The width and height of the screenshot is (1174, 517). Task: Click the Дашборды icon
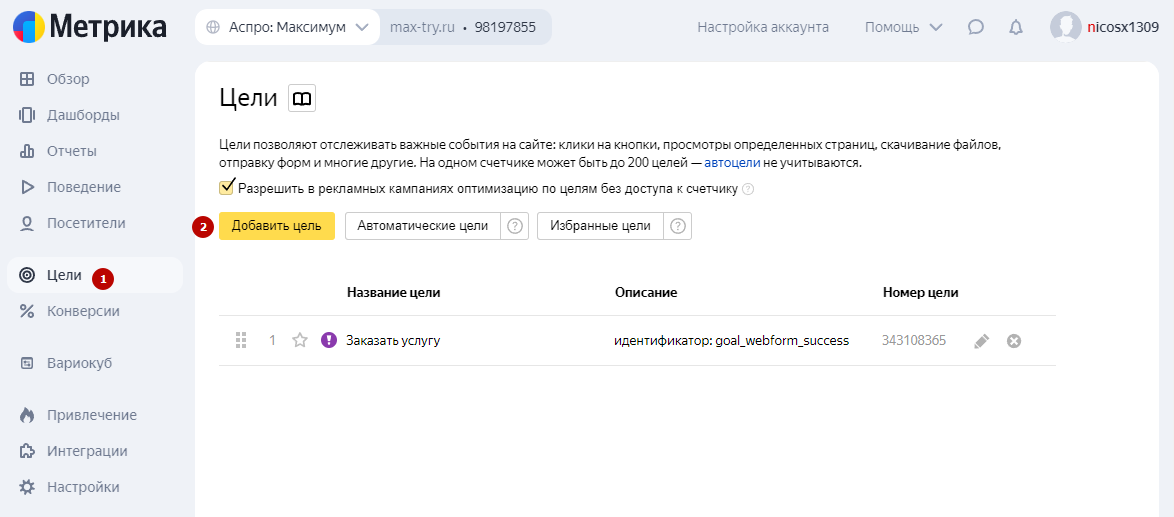[27, 115]
